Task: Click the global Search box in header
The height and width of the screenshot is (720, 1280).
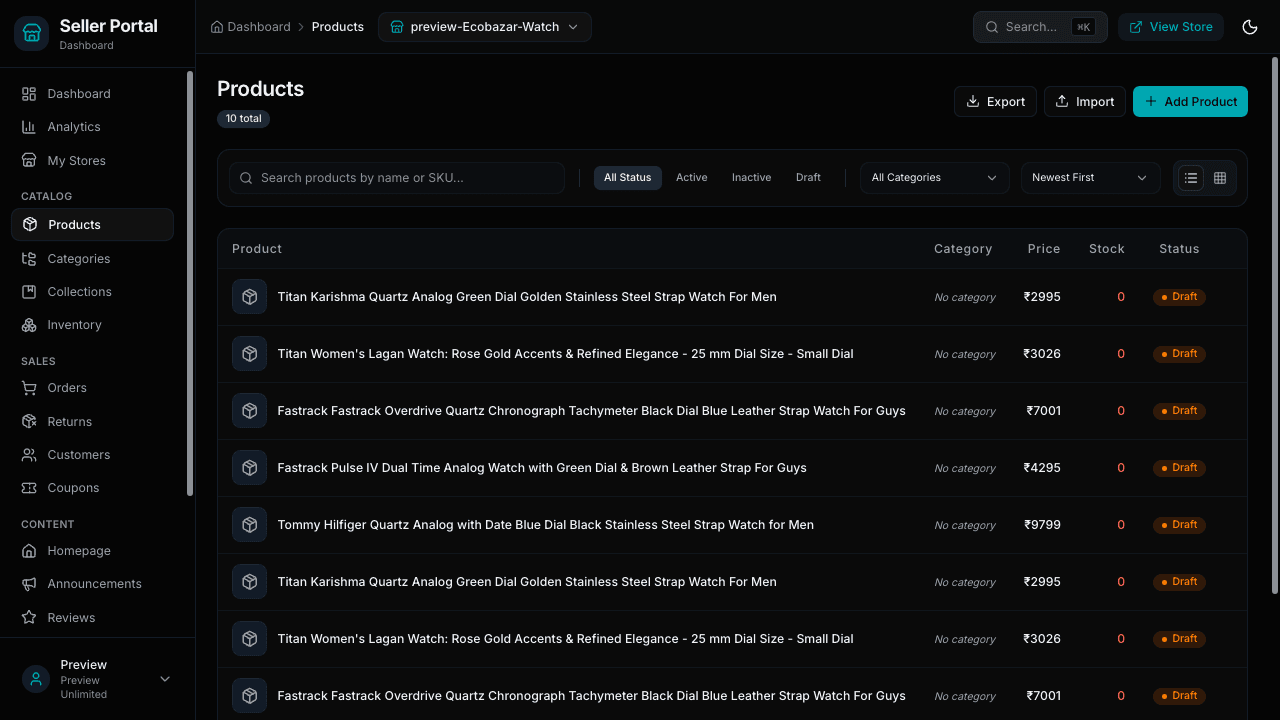Action: tap(1040, 27)
